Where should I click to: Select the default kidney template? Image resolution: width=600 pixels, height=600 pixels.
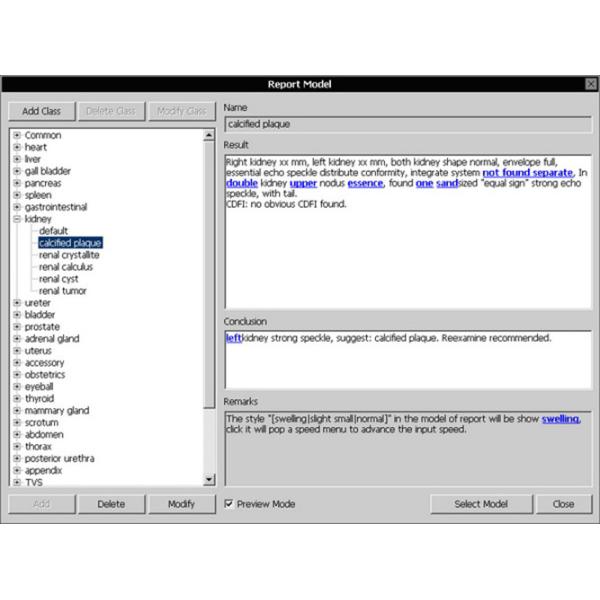coord(53,231)
